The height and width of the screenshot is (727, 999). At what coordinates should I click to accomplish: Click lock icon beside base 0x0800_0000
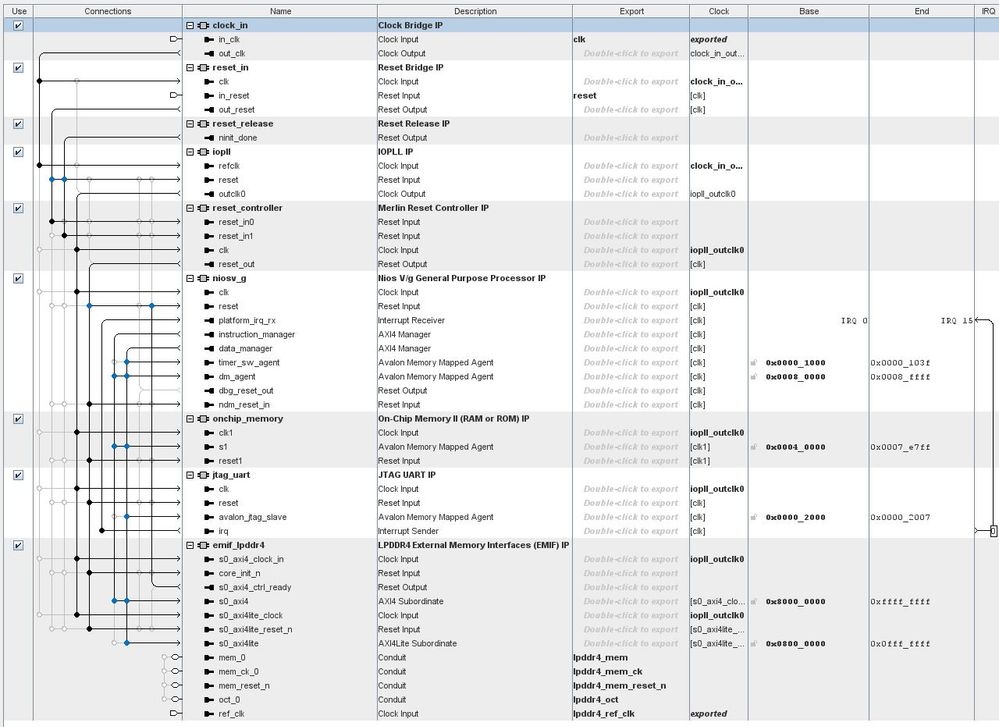click(x=754, y=644)
